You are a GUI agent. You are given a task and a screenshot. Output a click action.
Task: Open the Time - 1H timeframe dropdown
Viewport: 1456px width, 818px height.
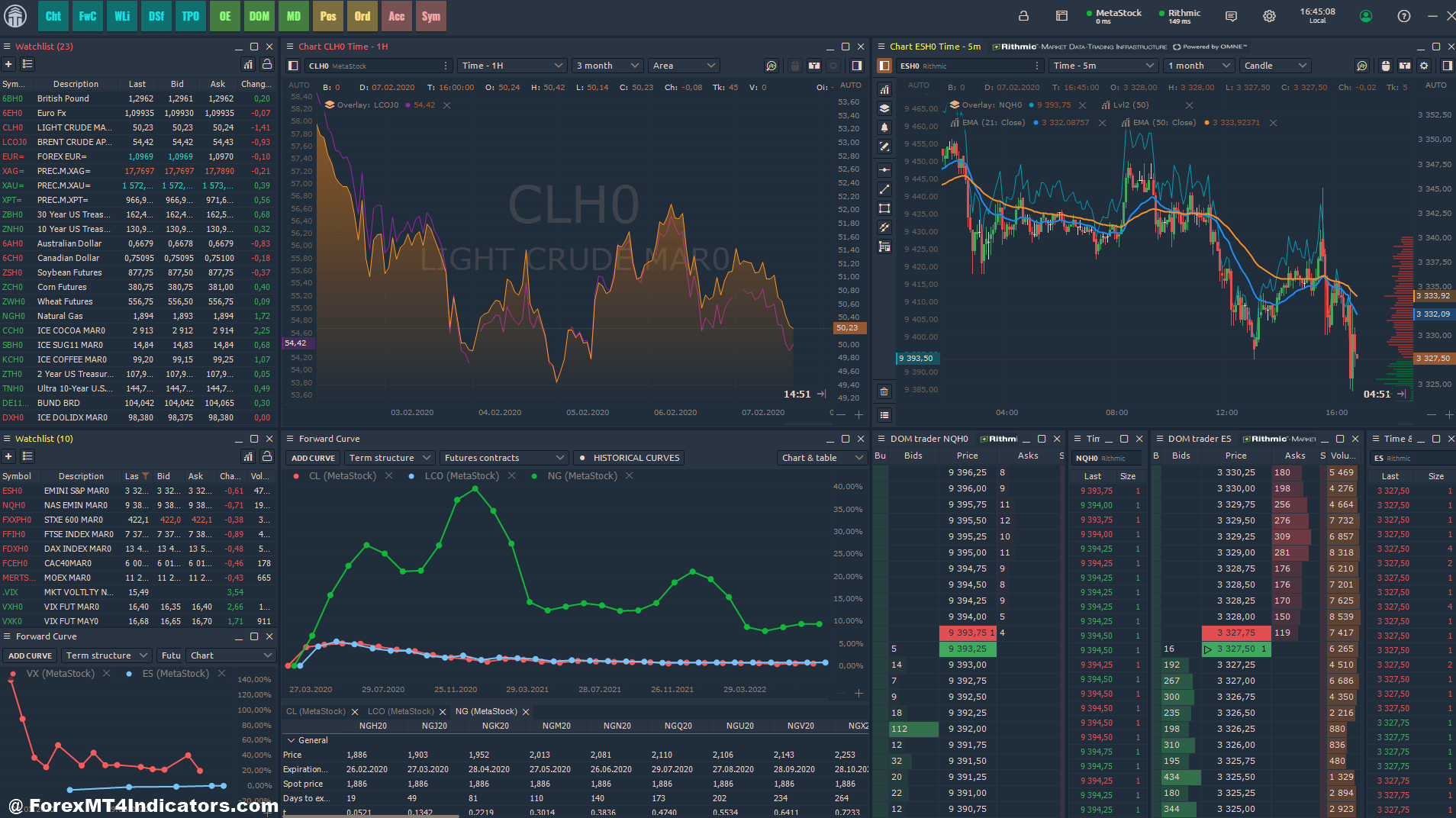tap(511, 66)
